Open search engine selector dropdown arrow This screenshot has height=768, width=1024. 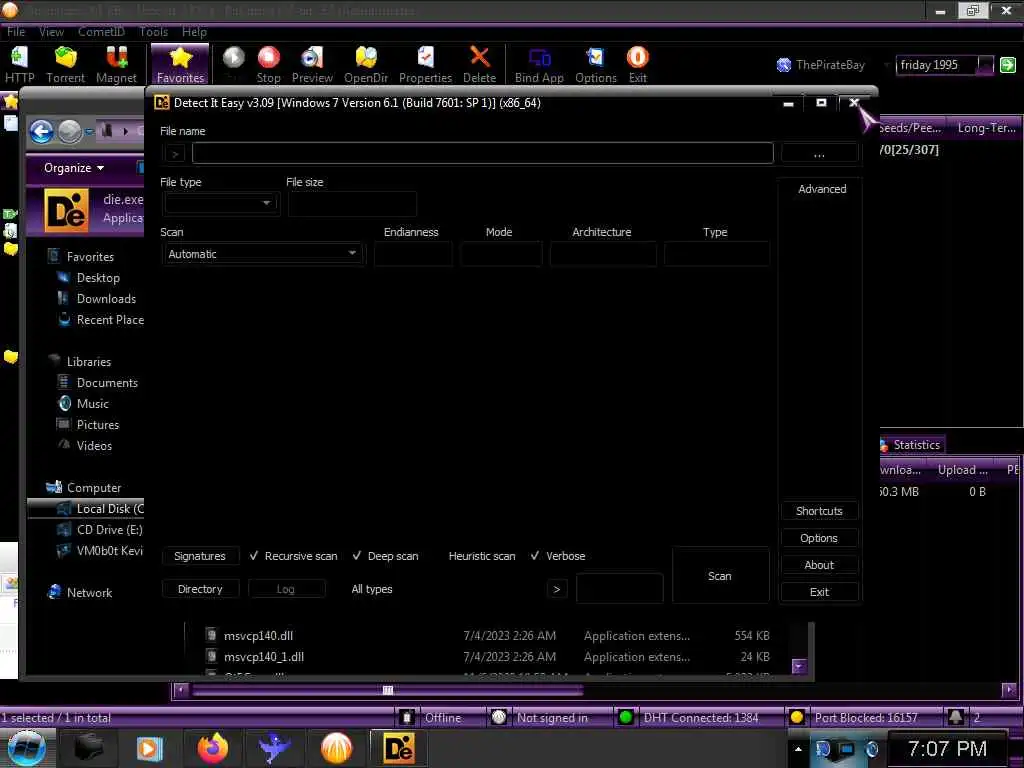tap(886, 65)
